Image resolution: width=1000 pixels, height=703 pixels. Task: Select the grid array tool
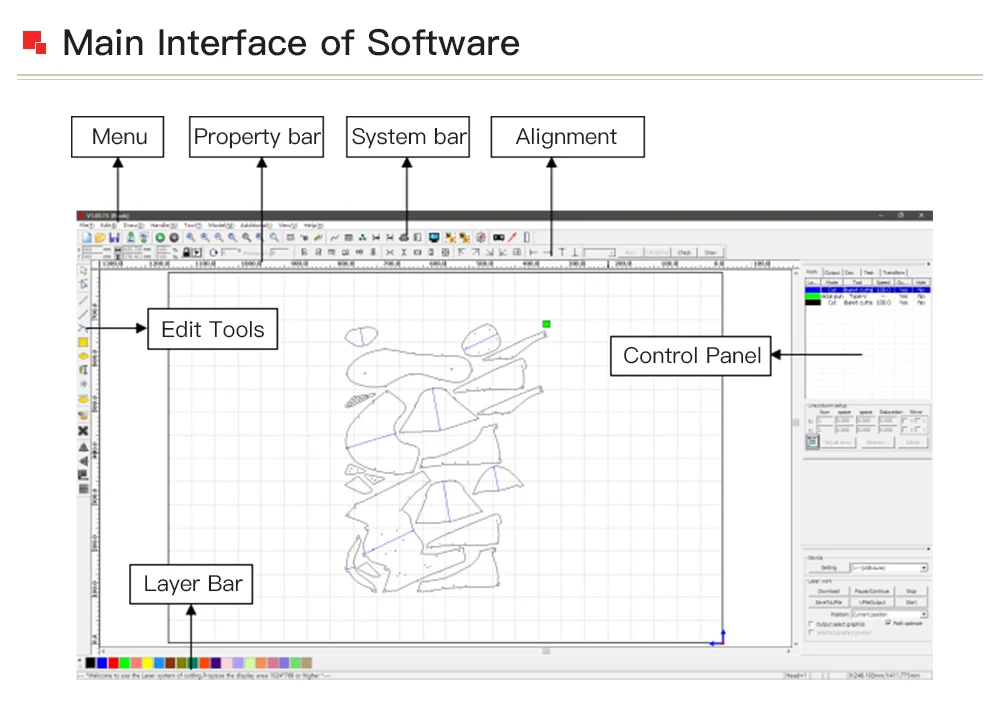[x=83, y=489]
